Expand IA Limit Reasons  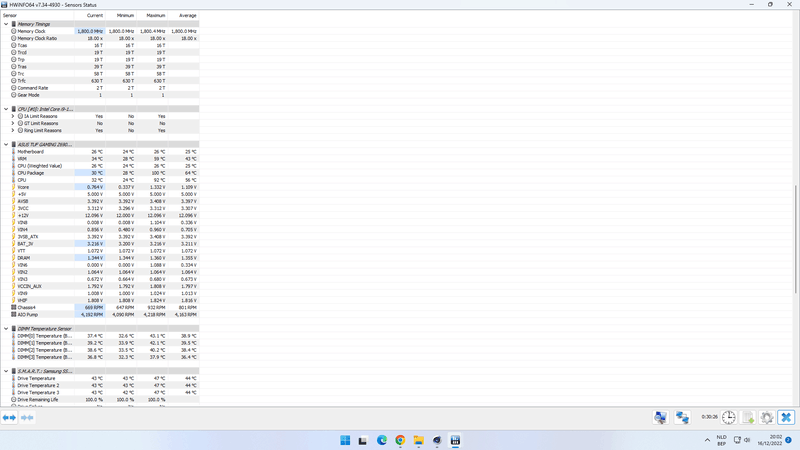13,116
